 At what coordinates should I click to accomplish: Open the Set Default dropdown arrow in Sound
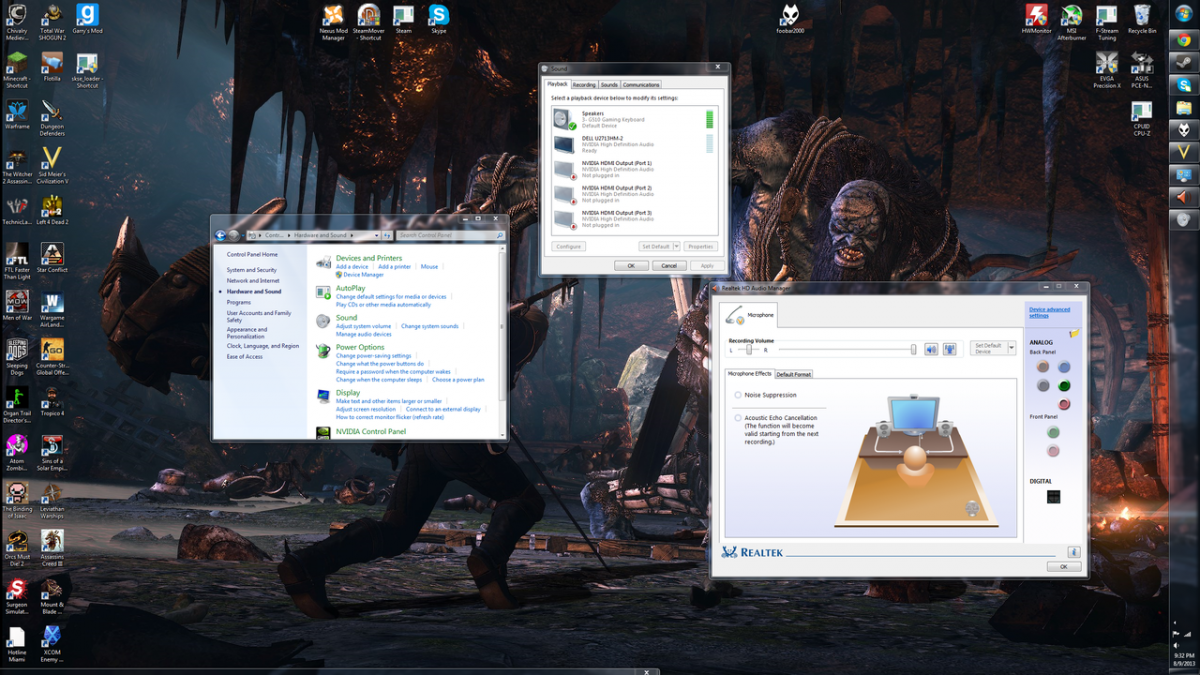(x=677, y=246)
